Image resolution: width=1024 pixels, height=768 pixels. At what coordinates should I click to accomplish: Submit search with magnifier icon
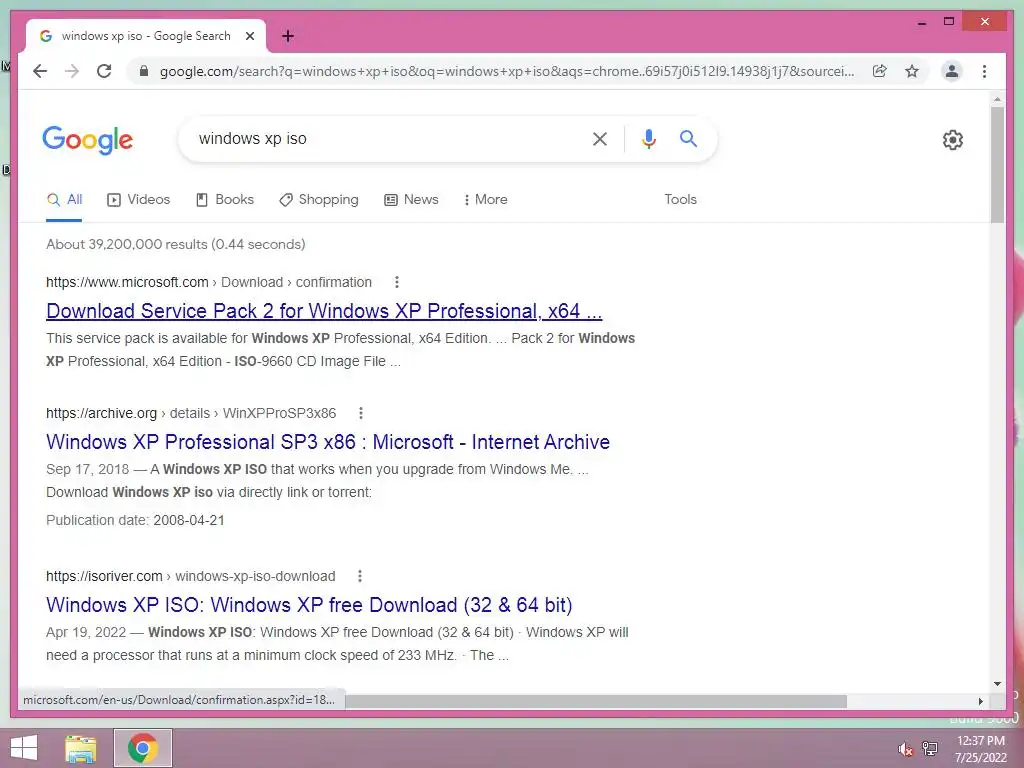click(688, 138)
